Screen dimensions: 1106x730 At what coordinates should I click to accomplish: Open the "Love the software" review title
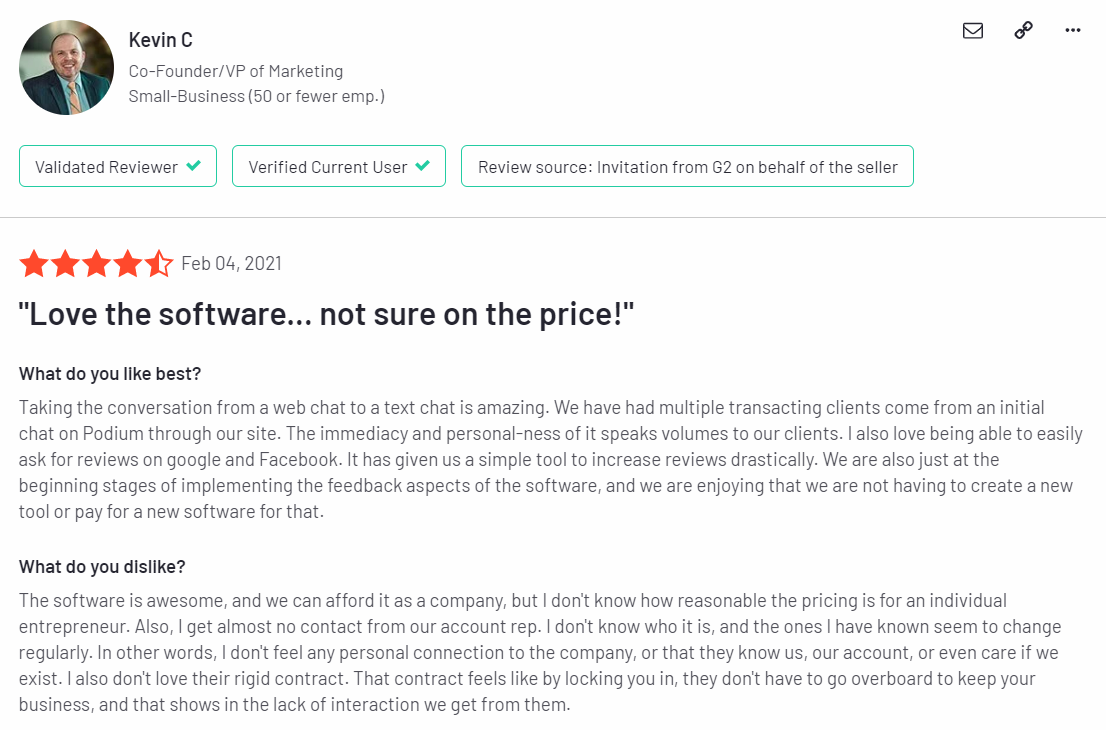coord(326,315)
